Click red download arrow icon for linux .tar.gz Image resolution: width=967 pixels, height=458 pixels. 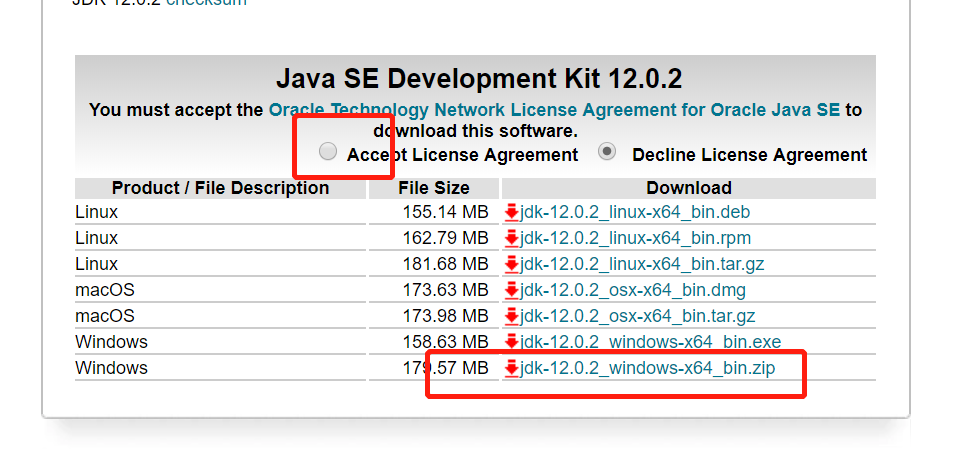click(511, 265)
